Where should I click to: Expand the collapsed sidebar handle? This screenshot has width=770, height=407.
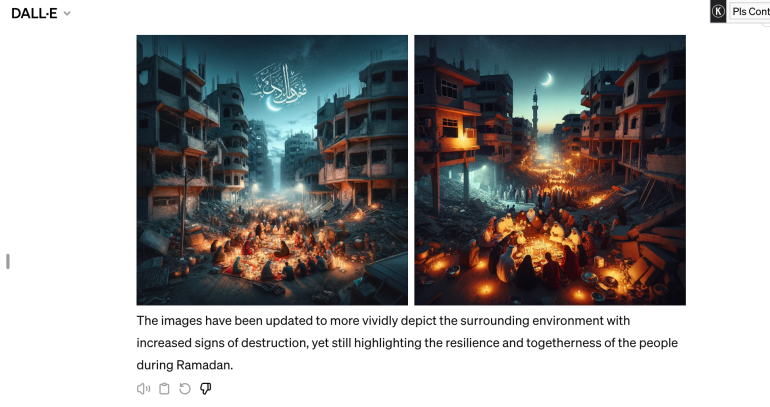[7, 261]
